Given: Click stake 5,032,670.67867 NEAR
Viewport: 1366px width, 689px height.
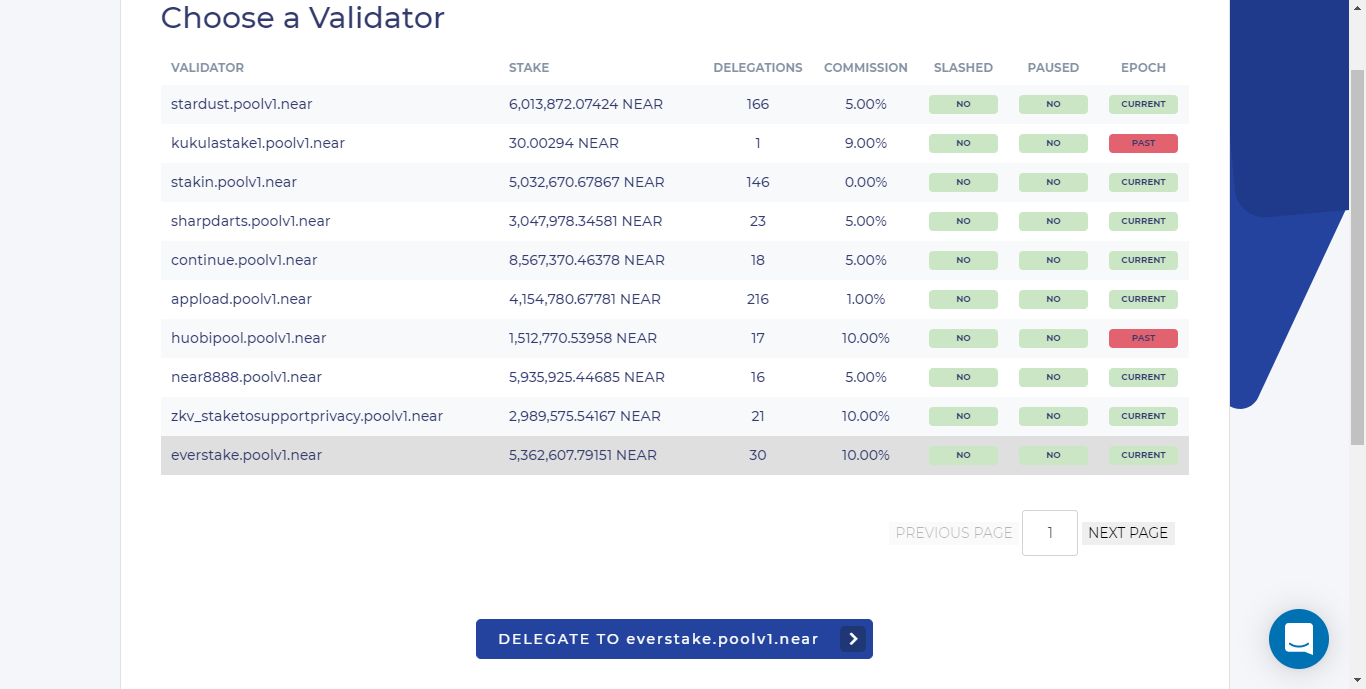Looking at the screenshot, I should (x=587, y=182).
